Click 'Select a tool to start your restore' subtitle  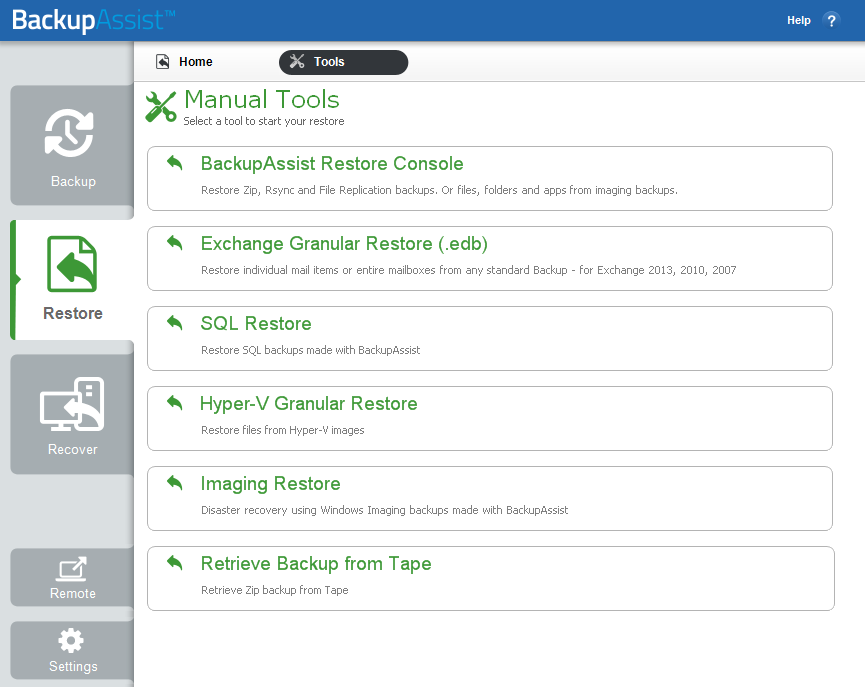264,121
